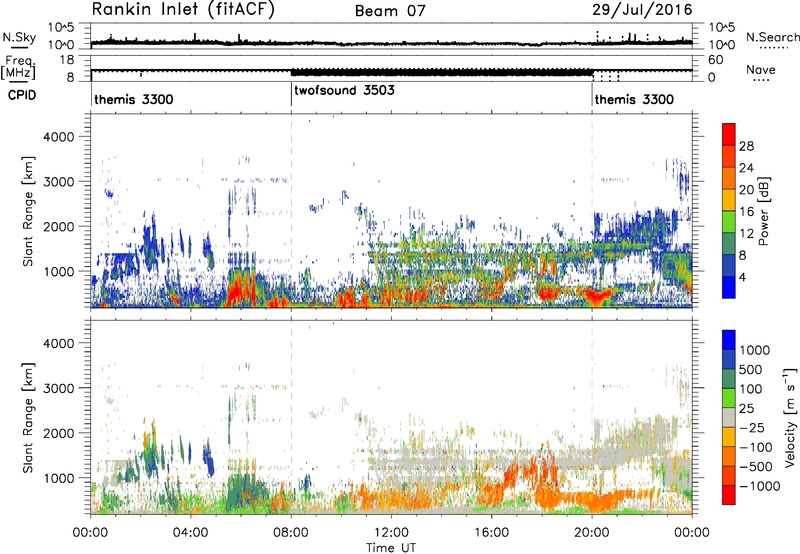Click the blue velocity streak near 04:40

pyautogui.click(x=209, y=459)
